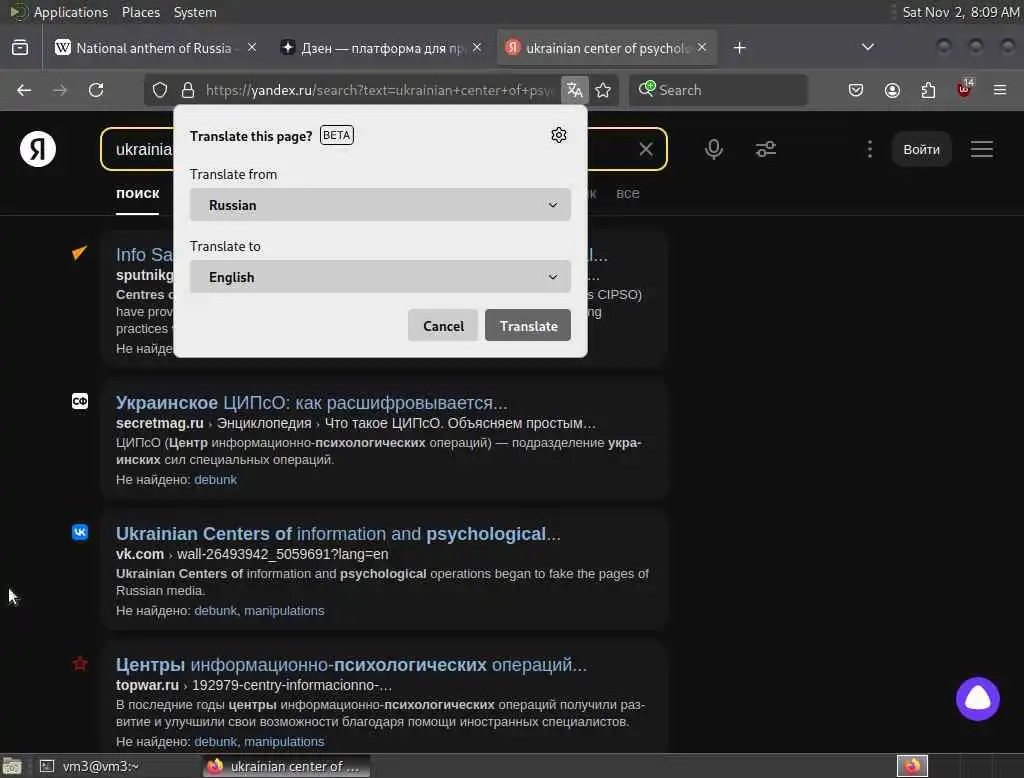Click Firefox workspace thumbnail in bottom panel
This screenshot has height=778, width=1024.
coord(912,766)
